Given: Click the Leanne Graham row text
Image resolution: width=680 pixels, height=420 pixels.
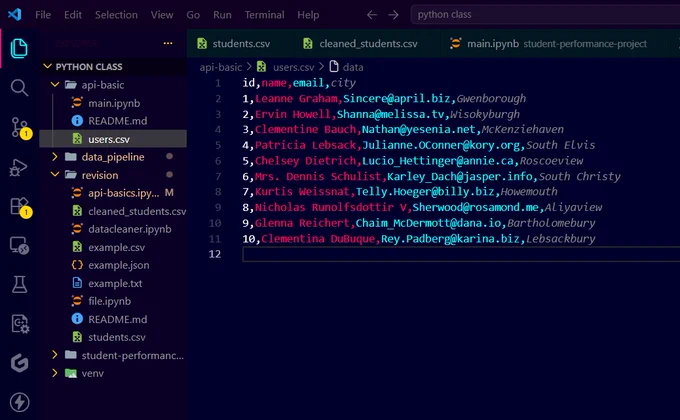Looking at the screenshot, I should [384, 98].
